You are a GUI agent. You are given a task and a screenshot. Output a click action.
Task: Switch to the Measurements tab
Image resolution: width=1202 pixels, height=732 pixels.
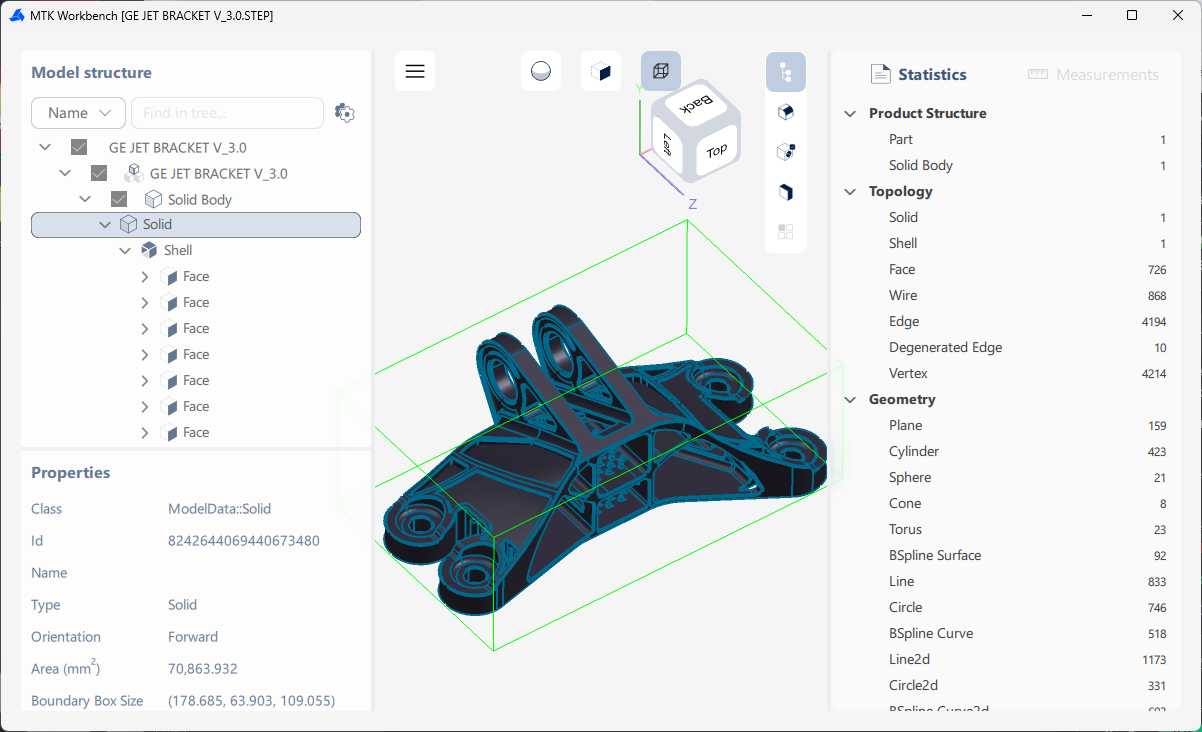1093,75
